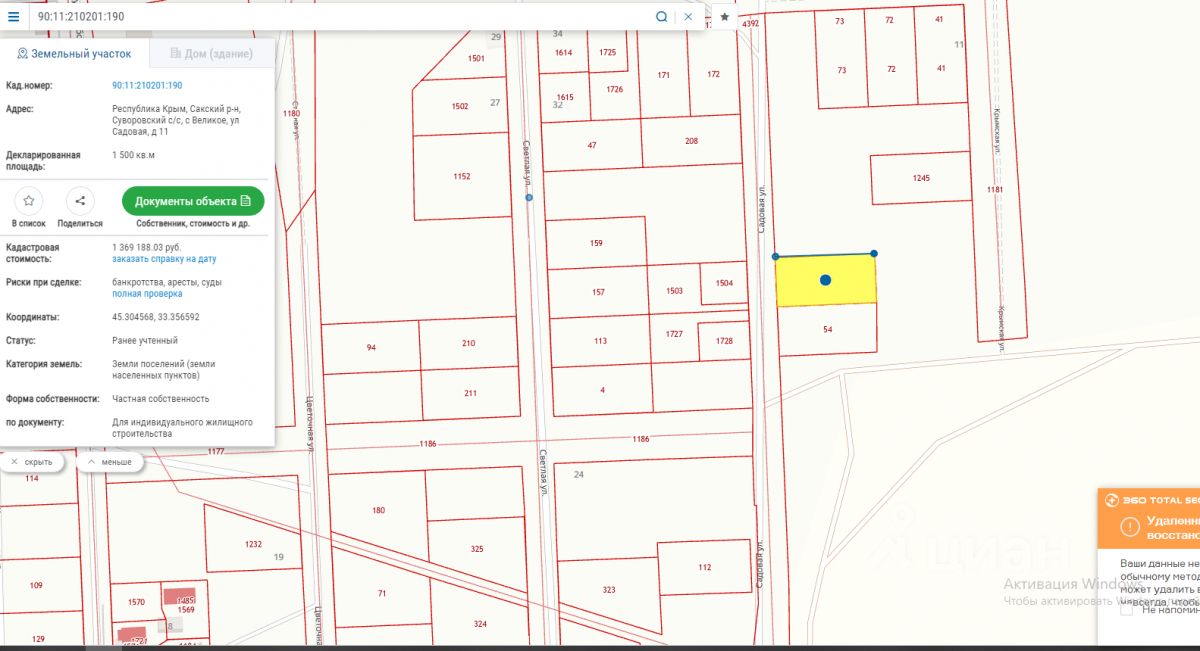Image resolution: width=1200 pixels, height=651 pixels.
Task: Select parcel 208 on the map
Action: click(691, 141)
